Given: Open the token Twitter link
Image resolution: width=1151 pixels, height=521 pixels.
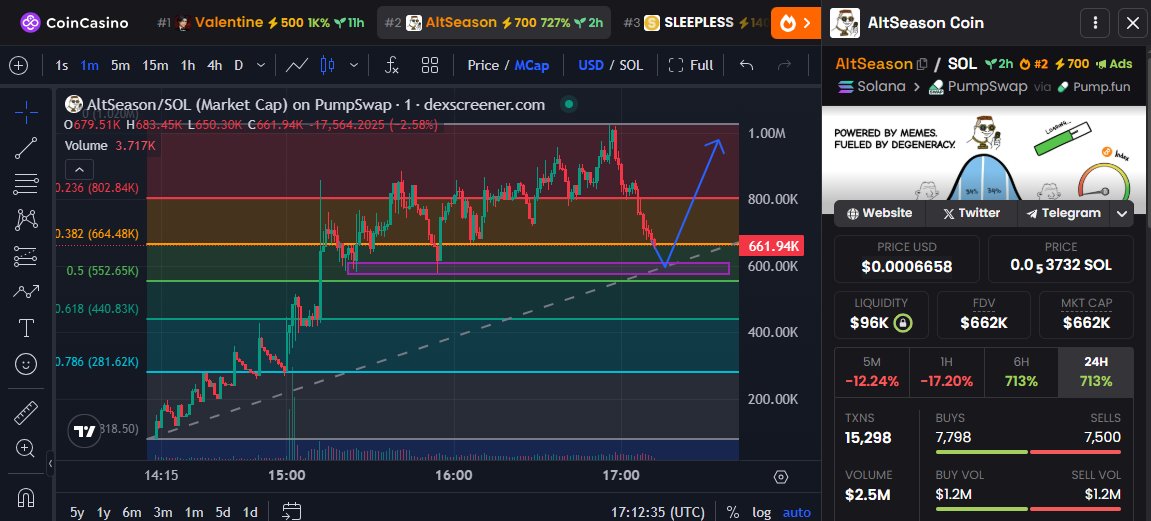Looking at the screenshot, I should [x=971, y=214].
